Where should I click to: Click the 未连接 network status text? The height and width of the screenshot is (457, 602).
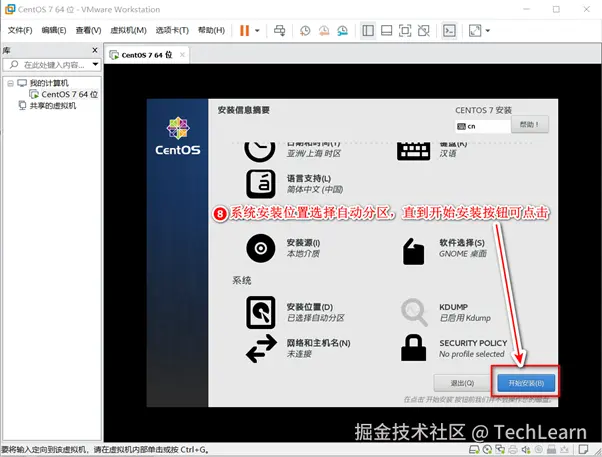(x=299, y=354)
